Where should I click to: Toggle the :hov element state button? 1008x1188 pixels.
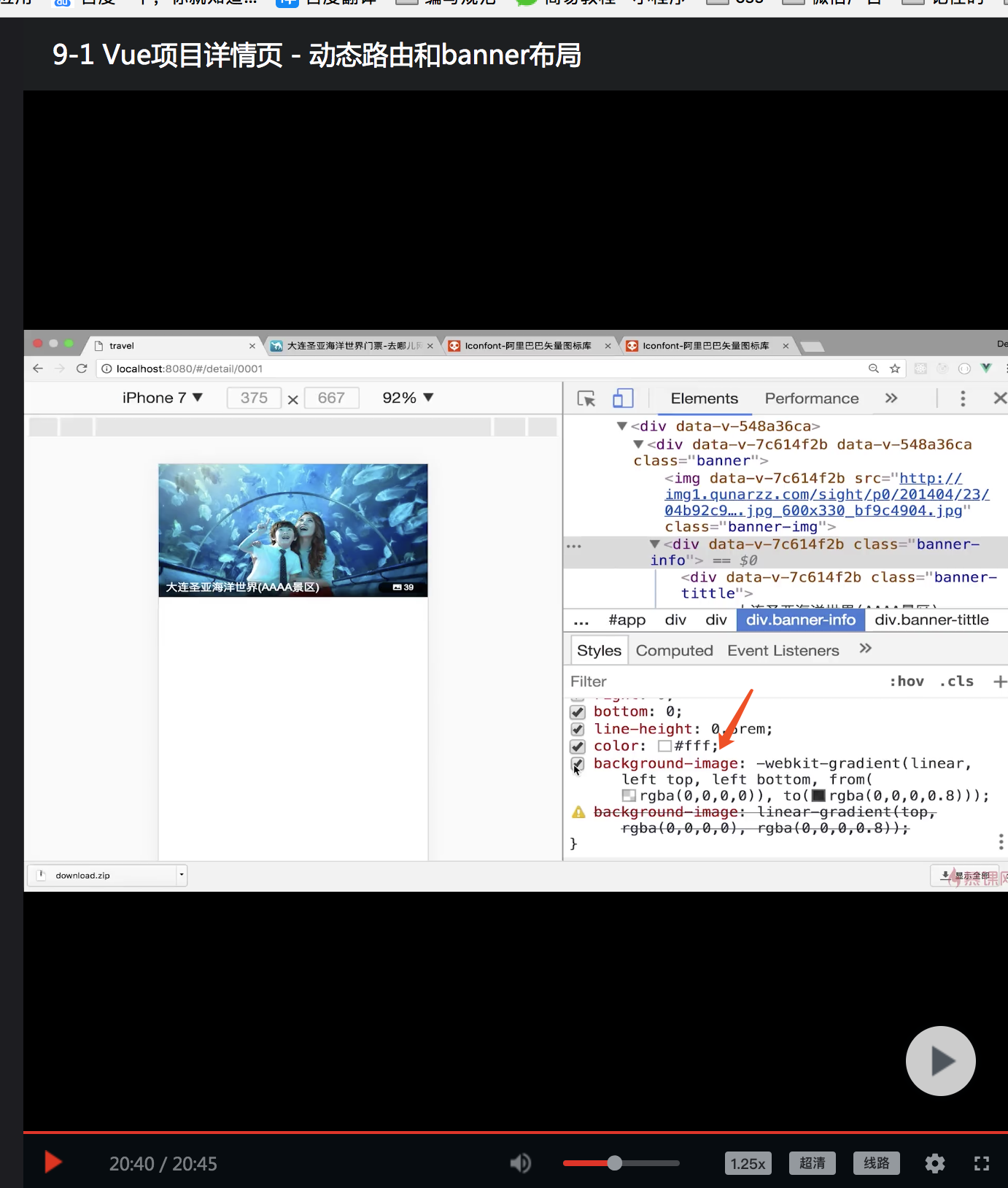click(907, 681)
